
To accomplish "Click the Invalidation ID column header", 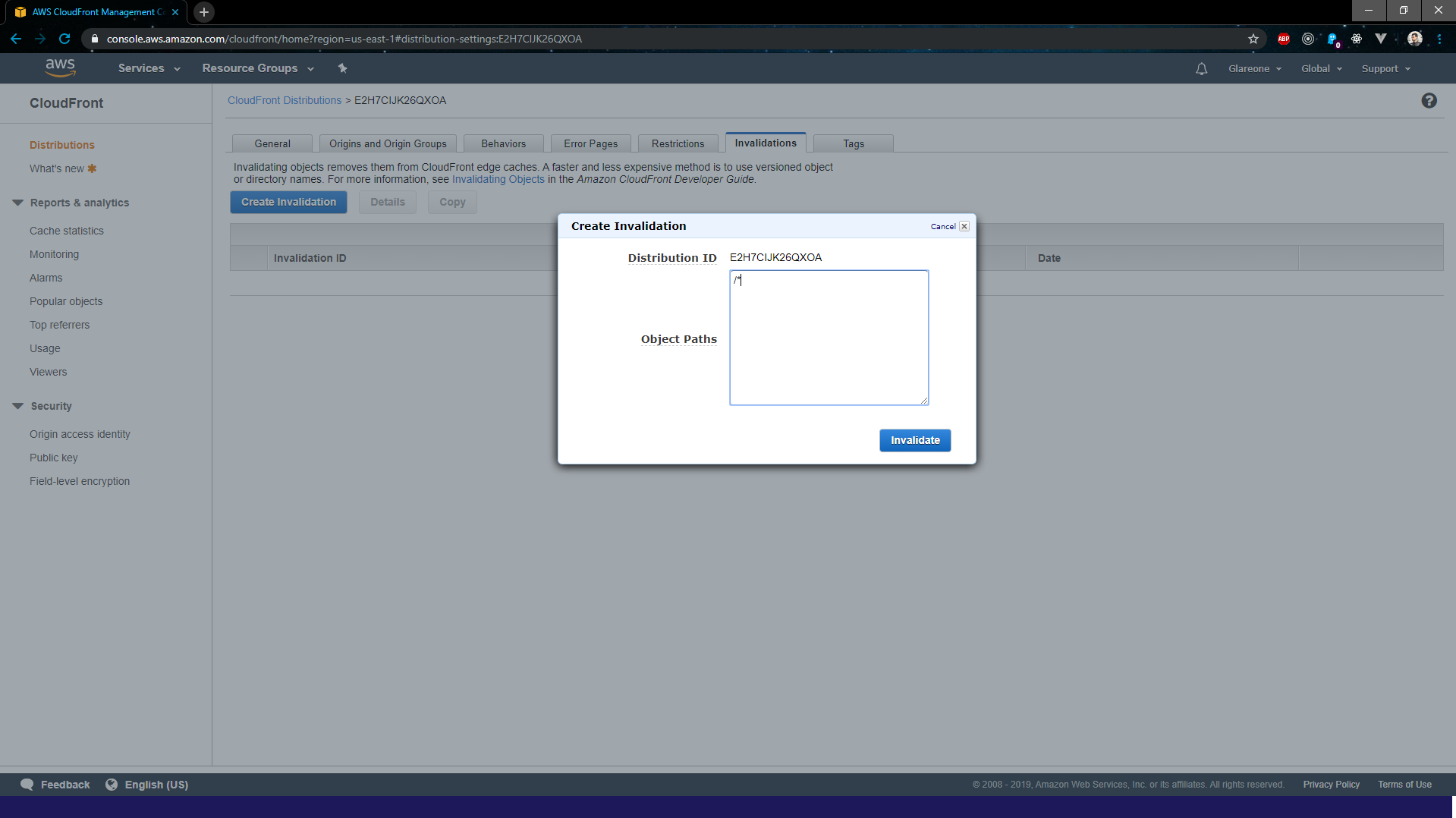I will pos(310,258).
